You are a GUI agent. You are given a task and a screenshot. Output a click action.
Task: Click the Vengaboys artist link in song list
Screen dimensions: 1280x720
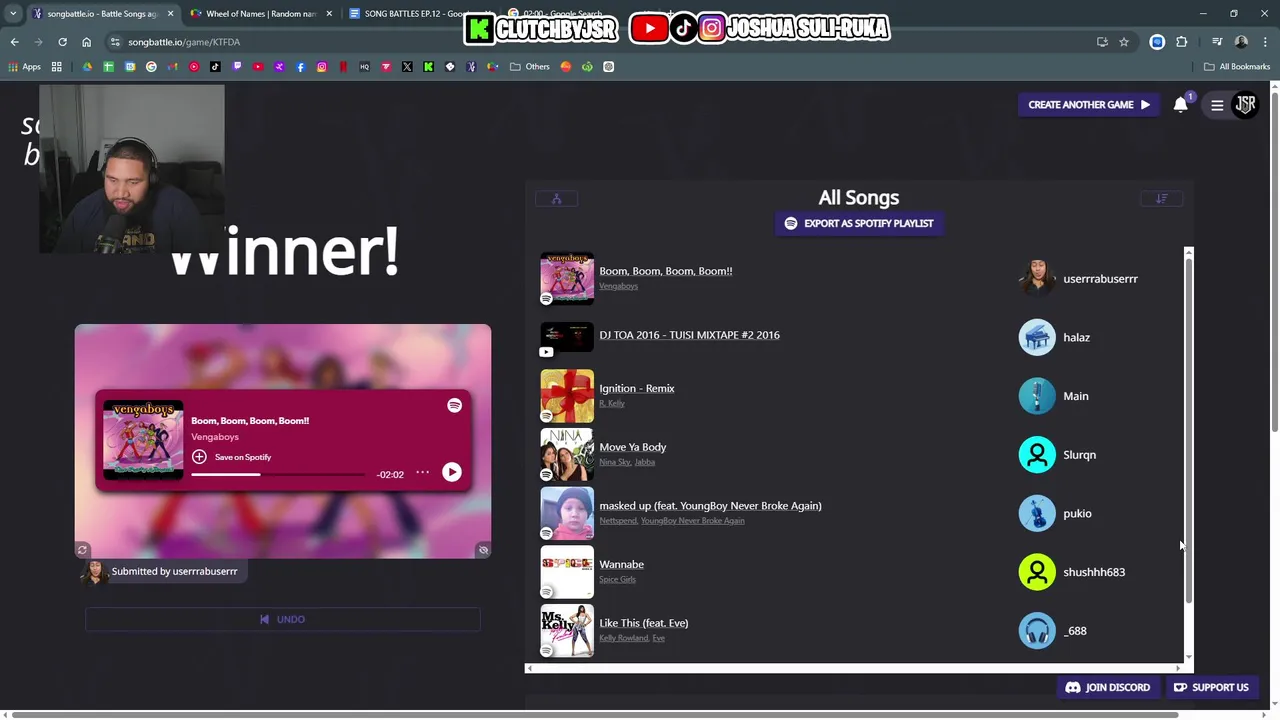[x=618, y=286]
